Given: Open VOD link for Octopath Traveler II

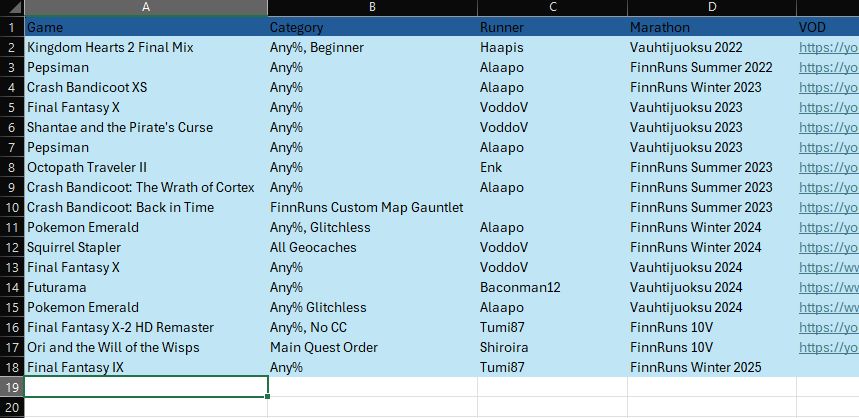Looking at the screenshot, I should point(828,168).
